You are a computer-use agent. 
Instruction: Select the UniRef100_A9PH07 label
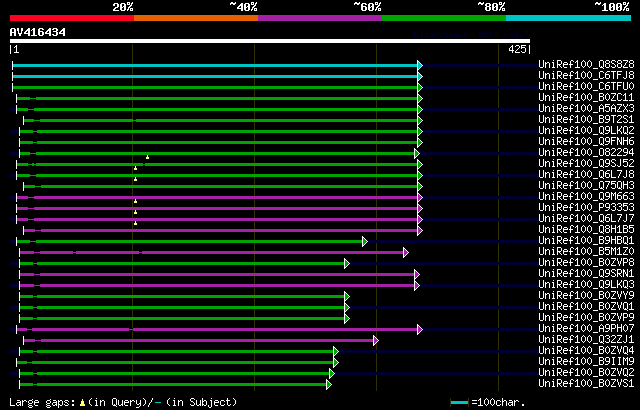[587, 329]
